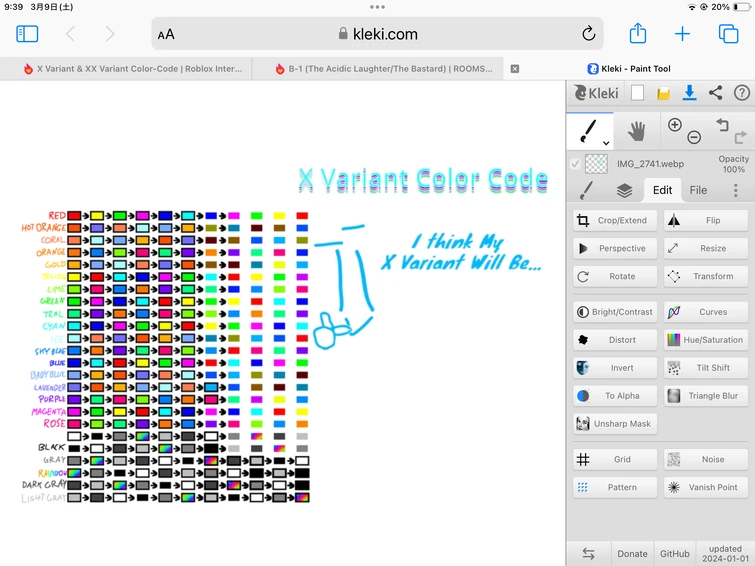Open Kleki help question mark

click(742, 92)
